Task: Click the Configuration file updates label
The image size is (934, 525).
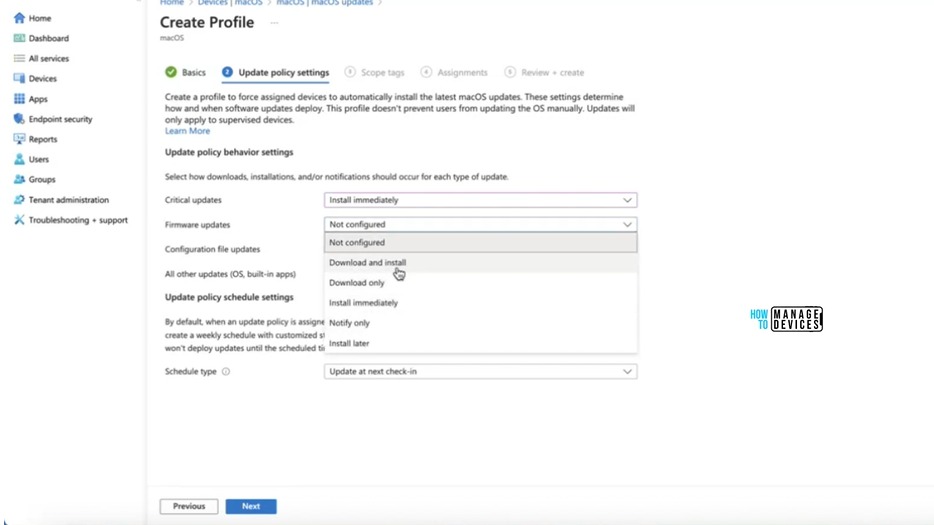Action: point(213,249)
